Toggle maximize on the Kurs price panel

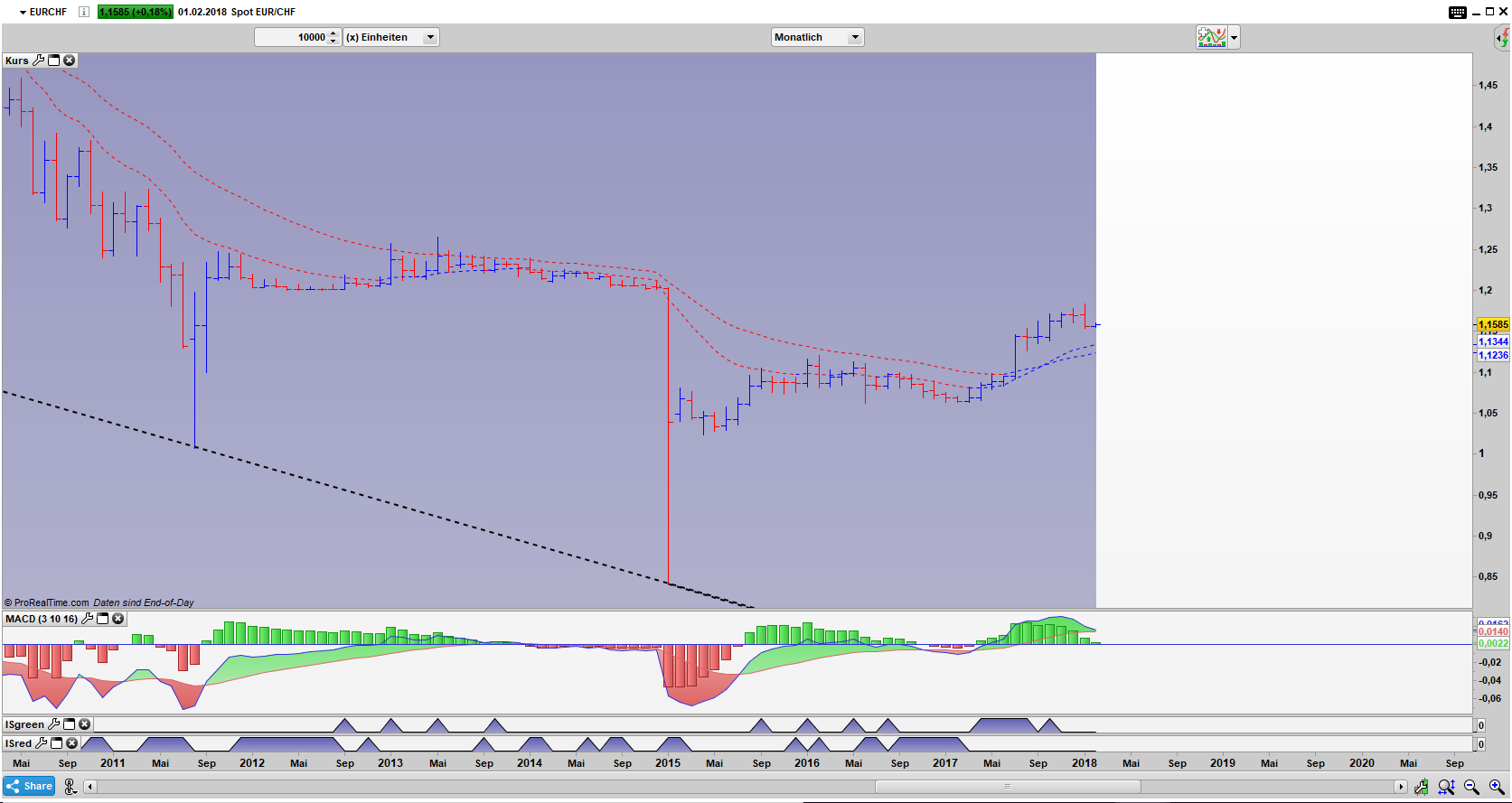53,61
